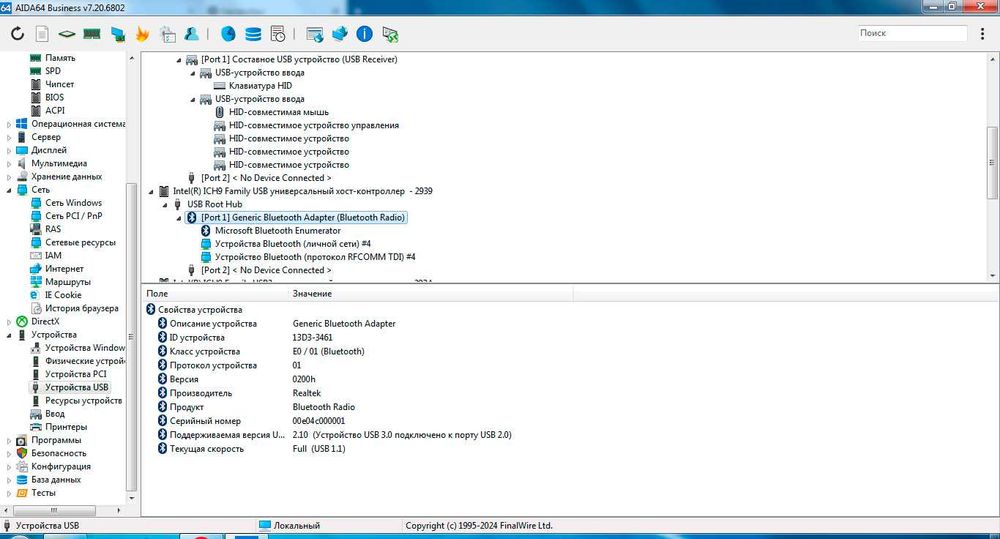Open the Report page icon
This screenshot has width=1000, height=539.
point(42,33)
